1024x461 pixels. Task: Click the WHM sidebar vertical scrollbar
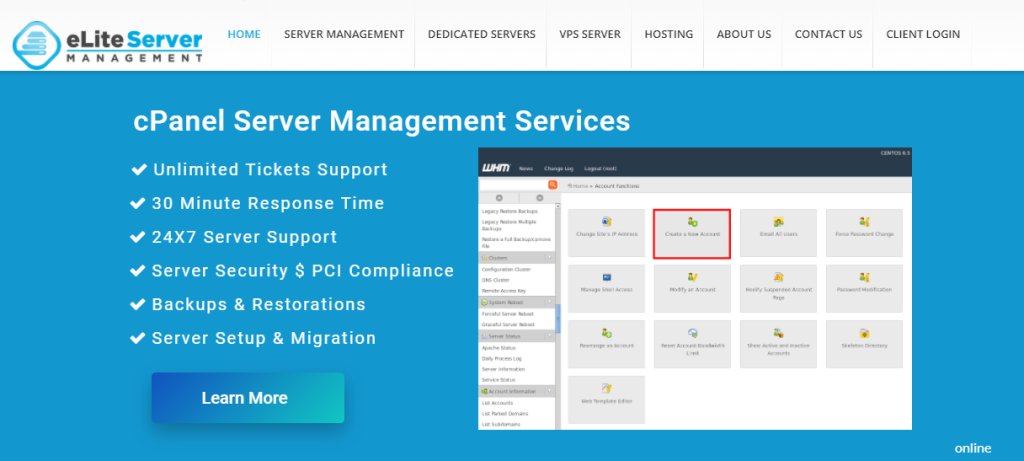click(x=558, y=316)
